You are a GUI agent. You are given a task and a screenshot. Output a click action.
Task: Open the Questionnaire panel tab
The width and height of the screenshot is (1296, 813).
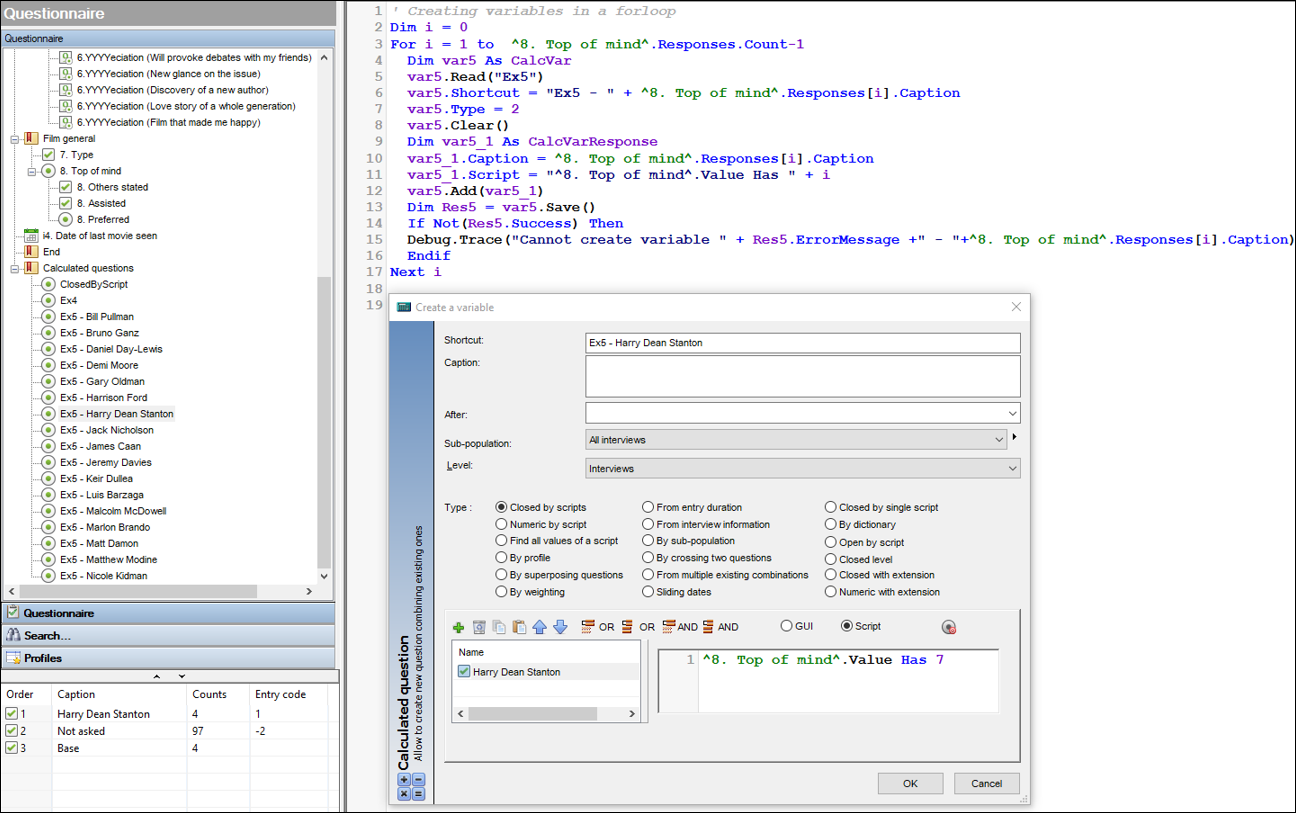tap(168, 613)
